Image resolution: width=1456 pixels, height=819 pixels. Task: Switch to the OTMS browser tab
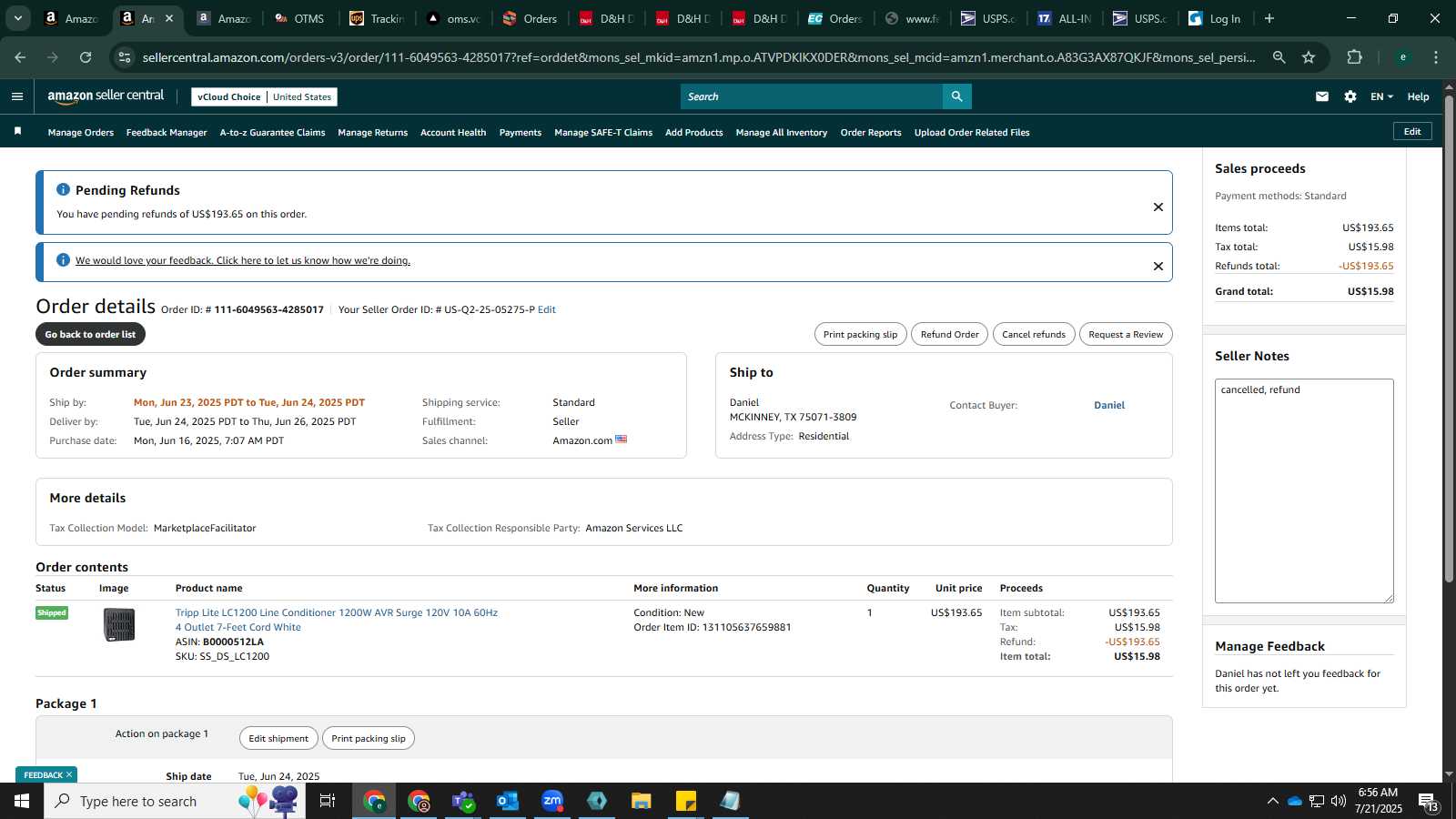pos(300,18)
